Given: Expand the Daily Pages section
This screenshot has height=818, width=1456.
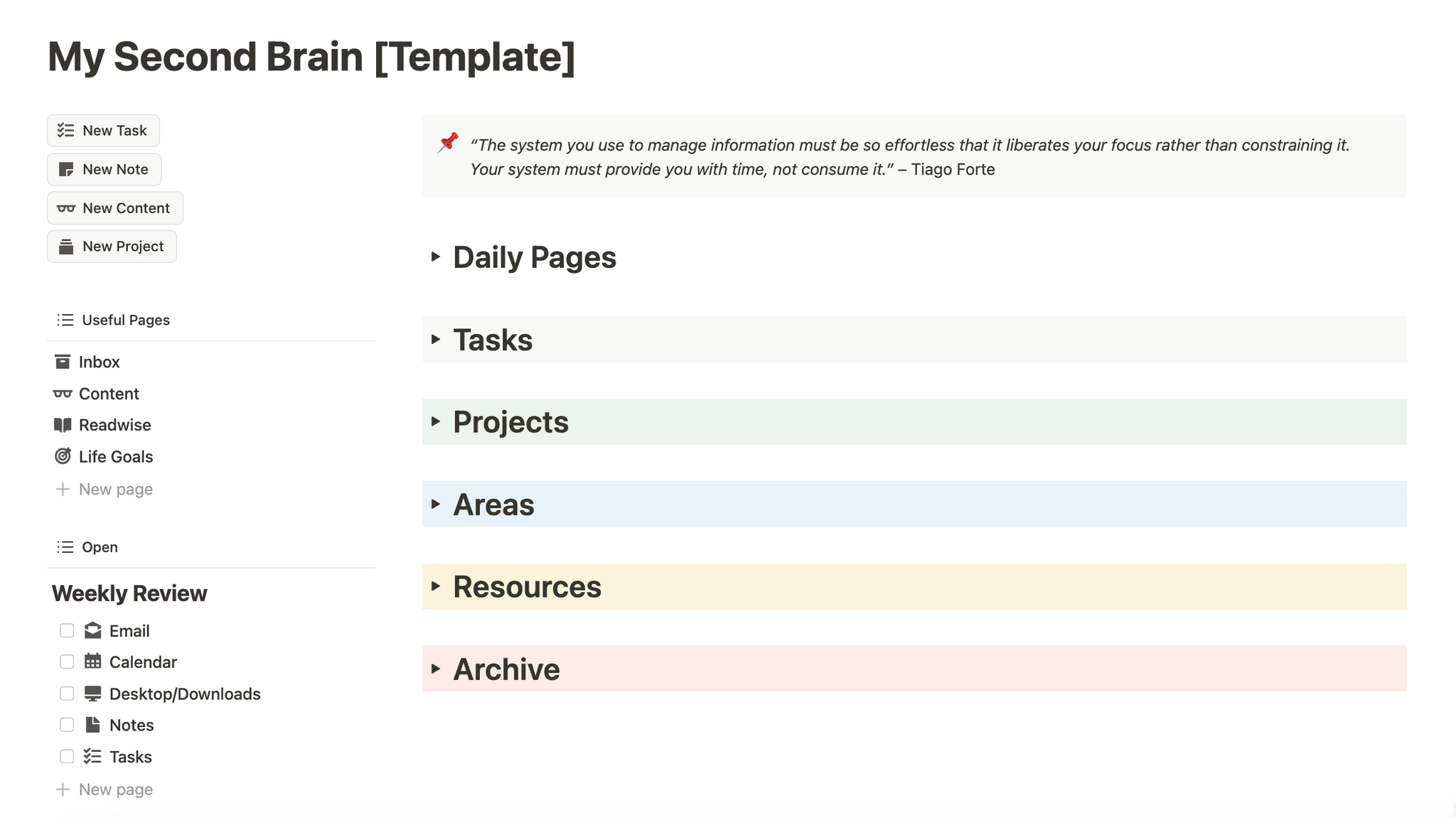Looking at the screenshot, I should pos(436,257).
